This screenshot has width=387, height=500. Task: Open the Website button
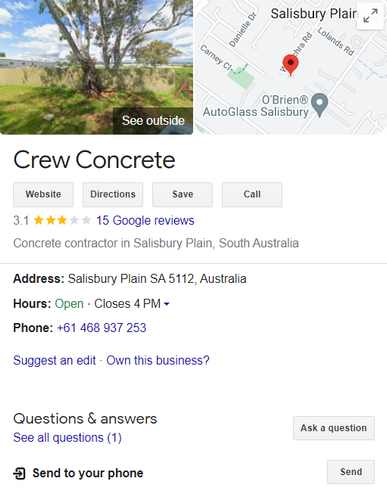[x=43, y=194]
